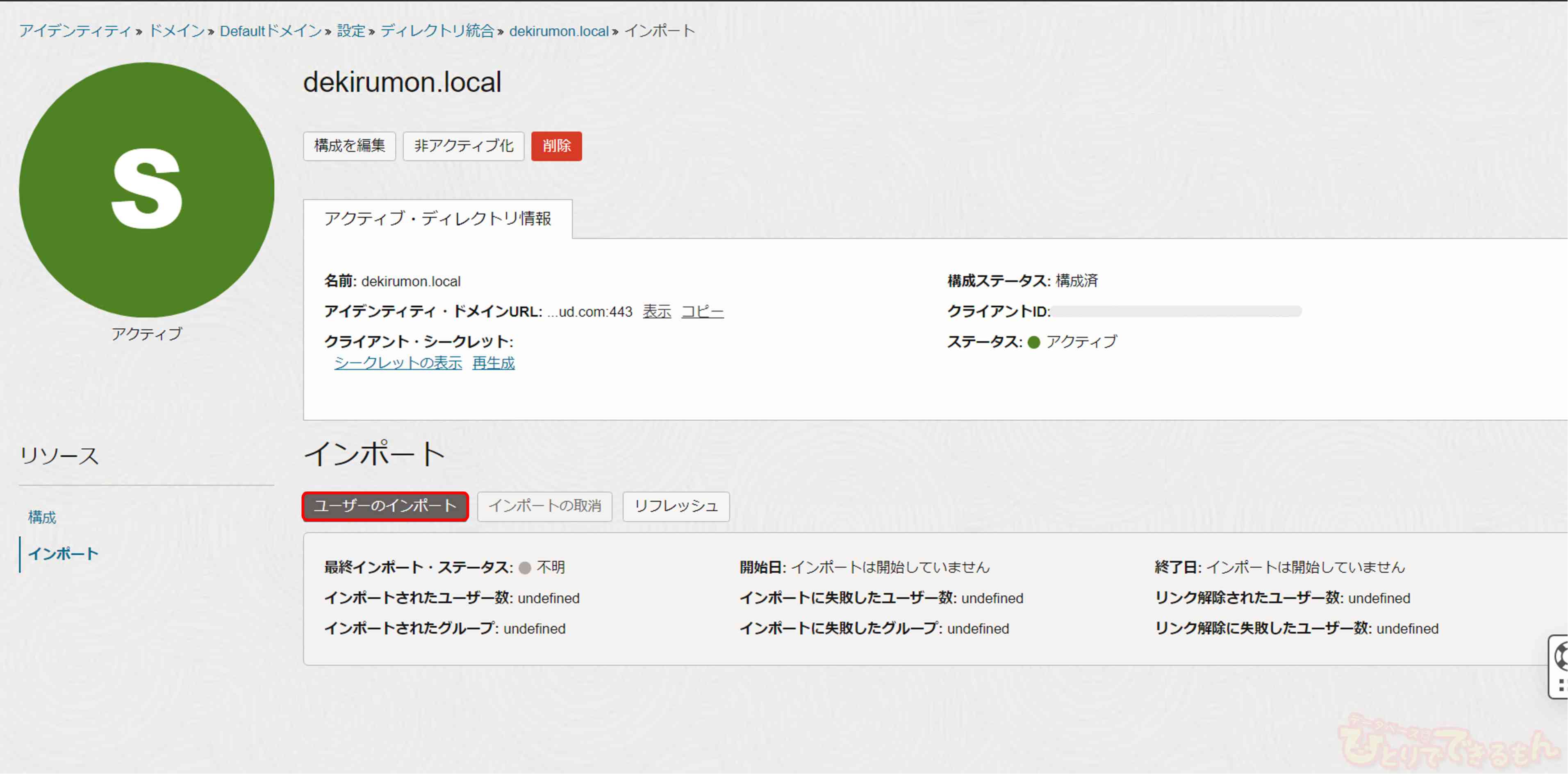Go to ドメイン in breadcrumb

[x=177, y=31]
